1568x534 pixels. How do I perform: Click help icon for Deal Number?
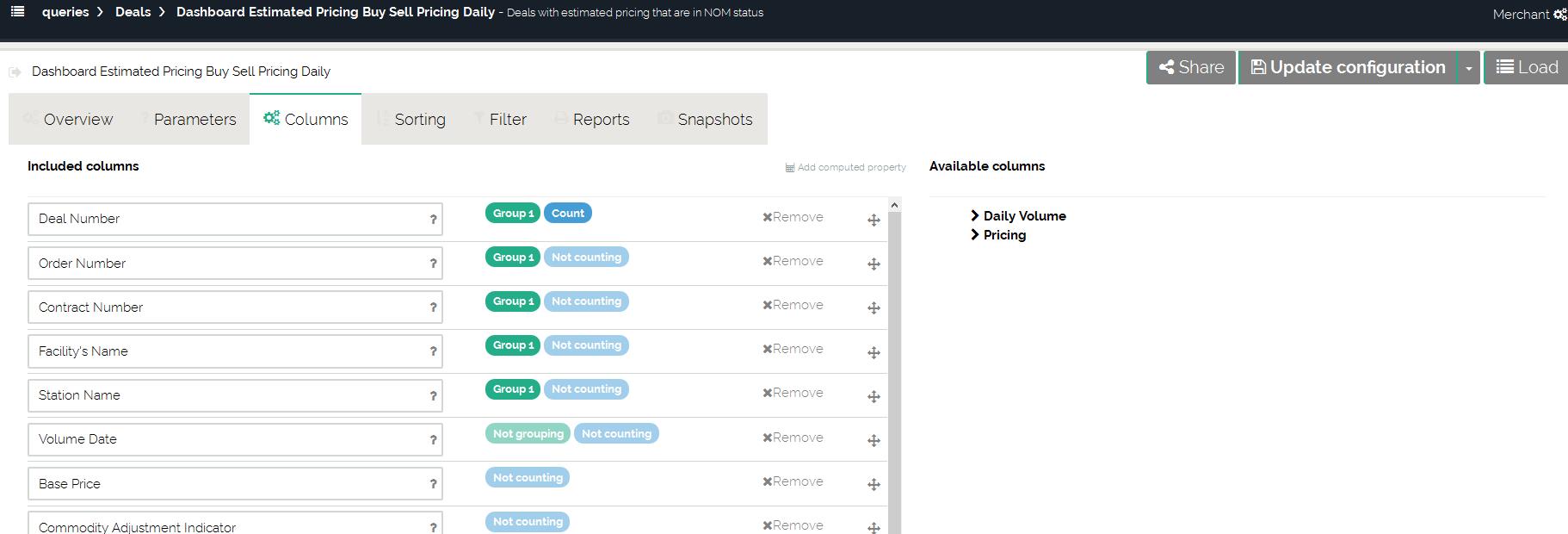[x=433, y=220]
